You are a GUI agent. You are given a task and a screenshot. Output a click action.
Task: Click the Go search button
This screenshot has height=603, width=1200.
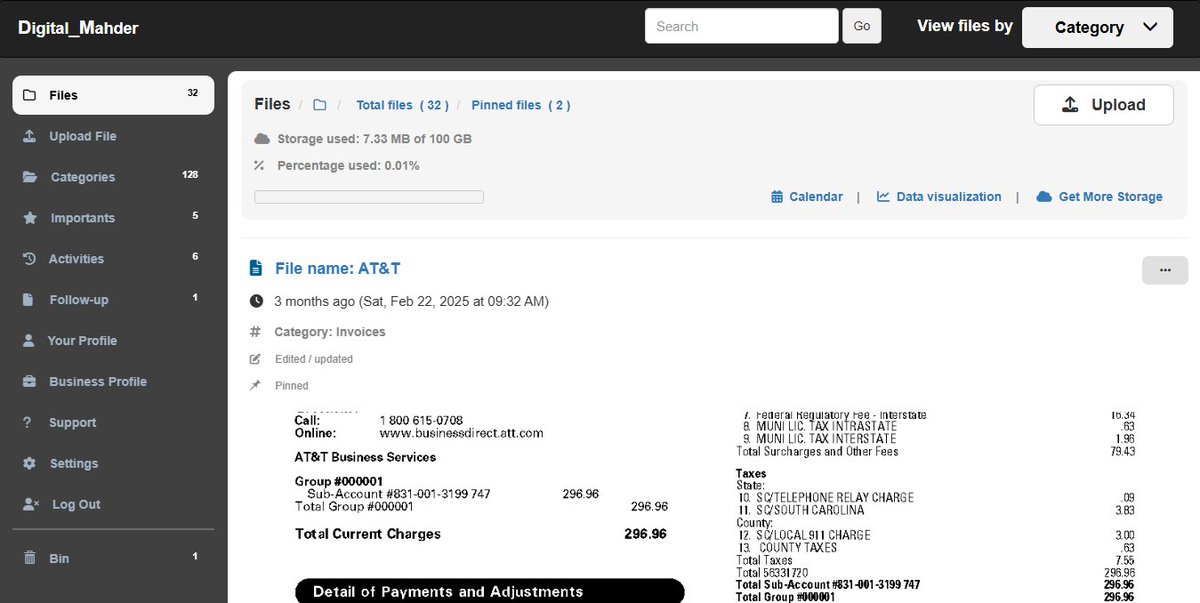(862, 27)
